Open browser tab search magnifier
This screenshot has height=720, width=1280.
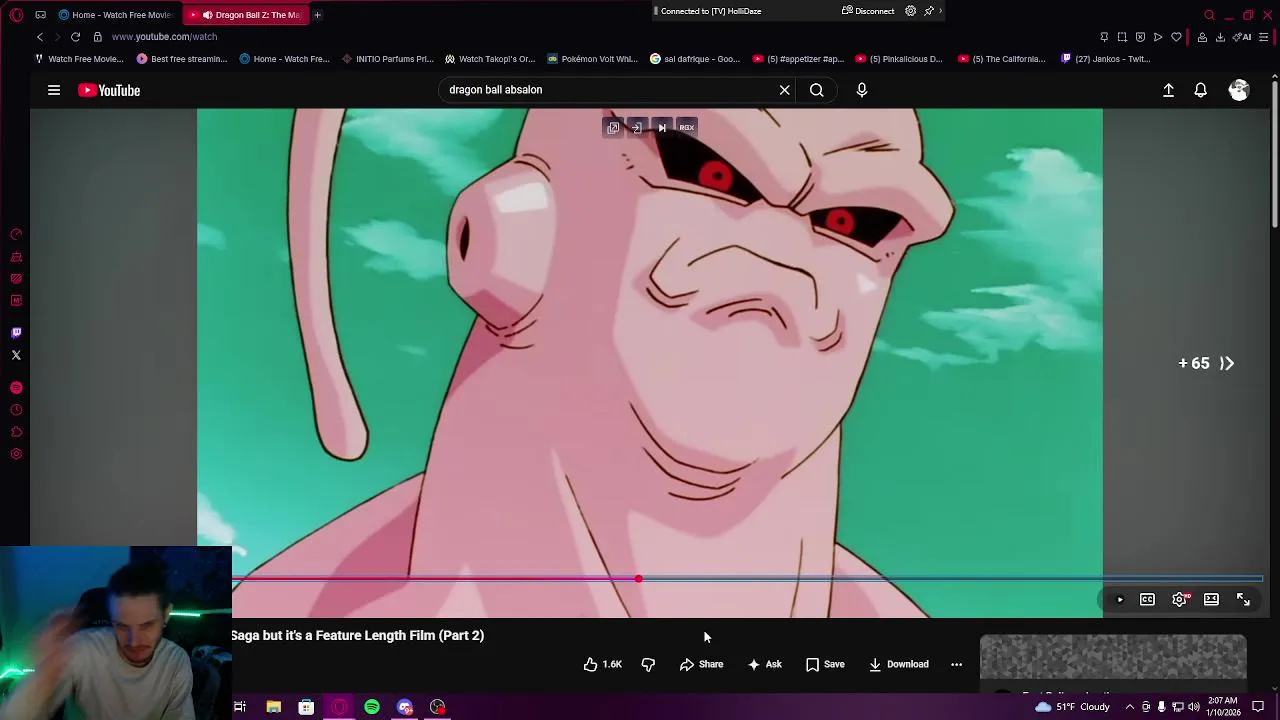point(1209,15)
